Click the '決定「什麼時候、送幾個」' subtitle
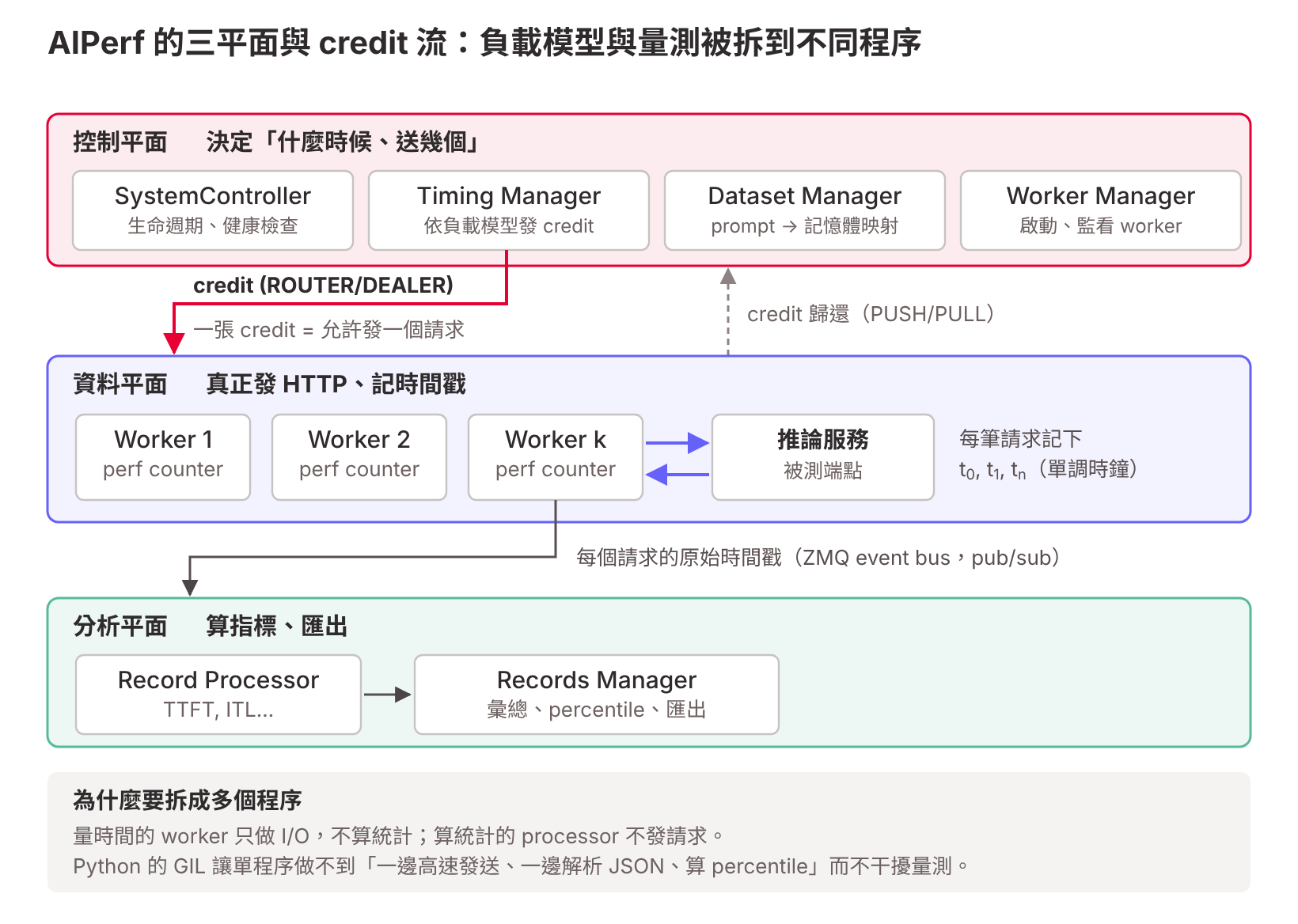 [343, 142]
